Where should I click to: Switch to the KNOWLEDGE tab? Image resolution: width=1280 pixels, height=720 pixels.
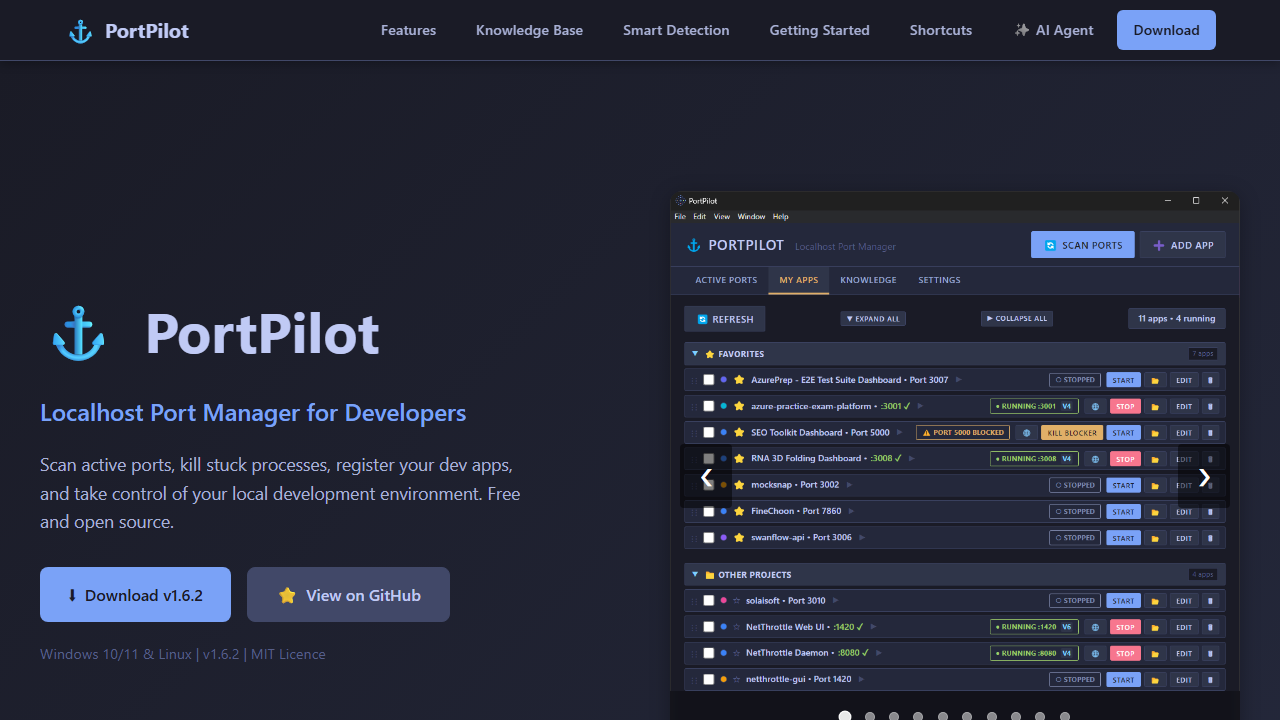click(868, 280)
